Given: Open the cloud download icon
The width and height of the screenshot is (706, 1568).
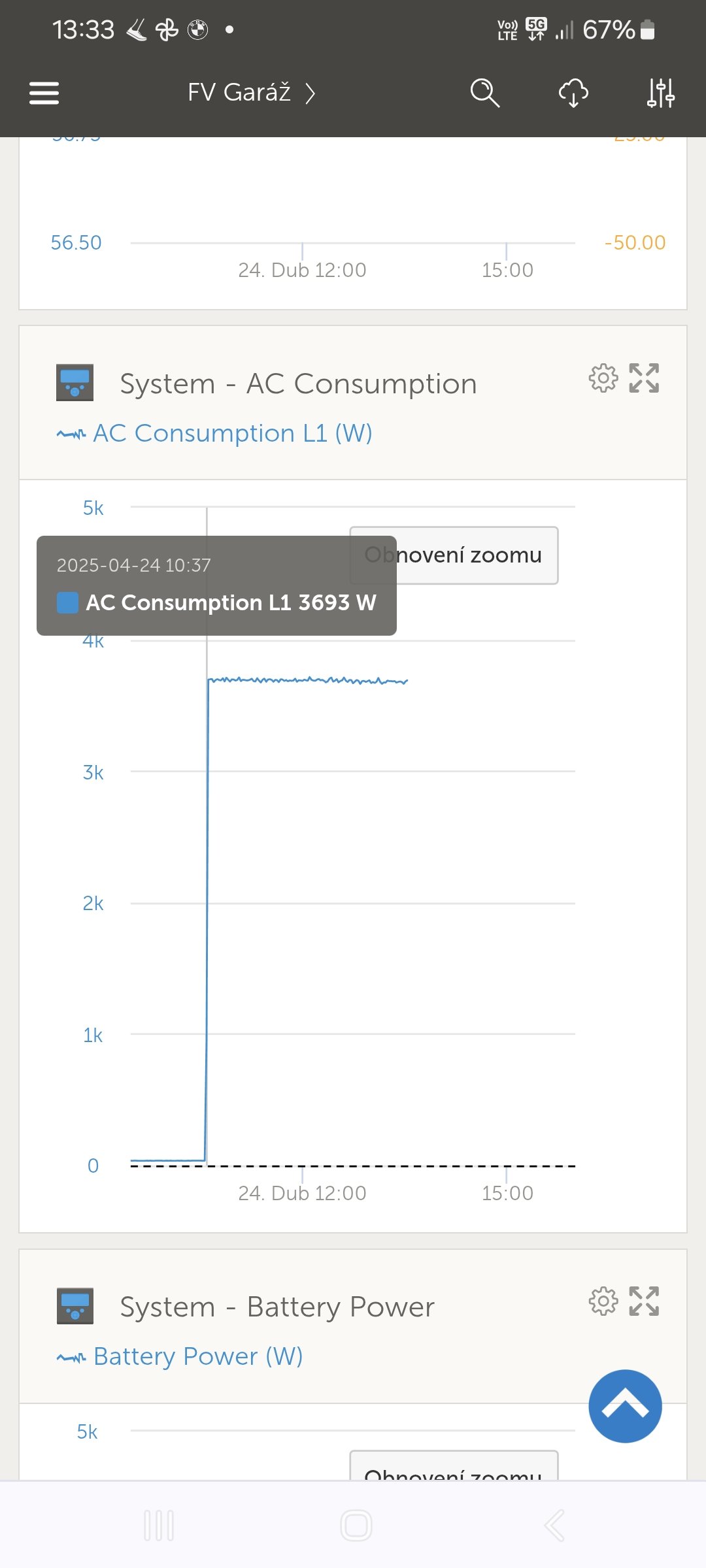Looking at the screenshot, I should pos(573,93).
